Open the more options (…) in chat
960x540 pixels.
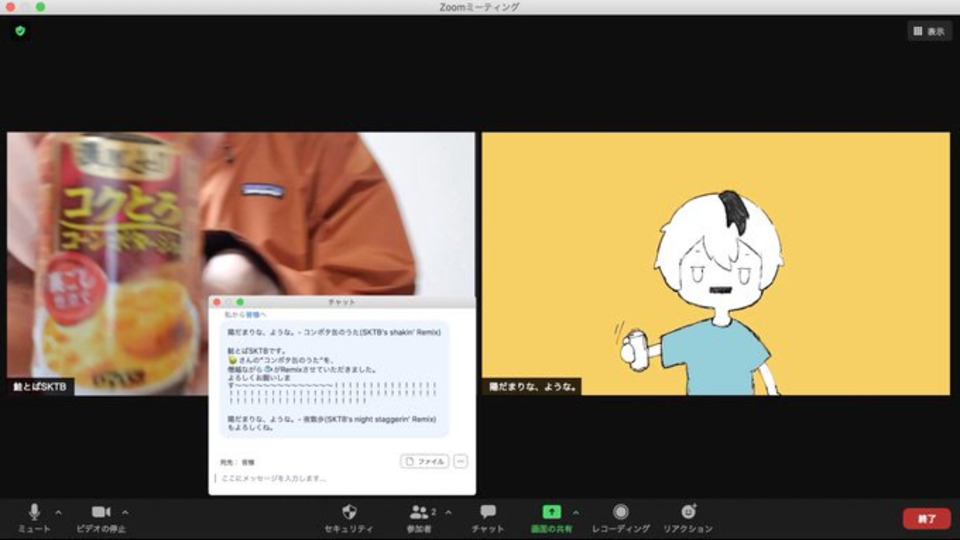[460, 461]
